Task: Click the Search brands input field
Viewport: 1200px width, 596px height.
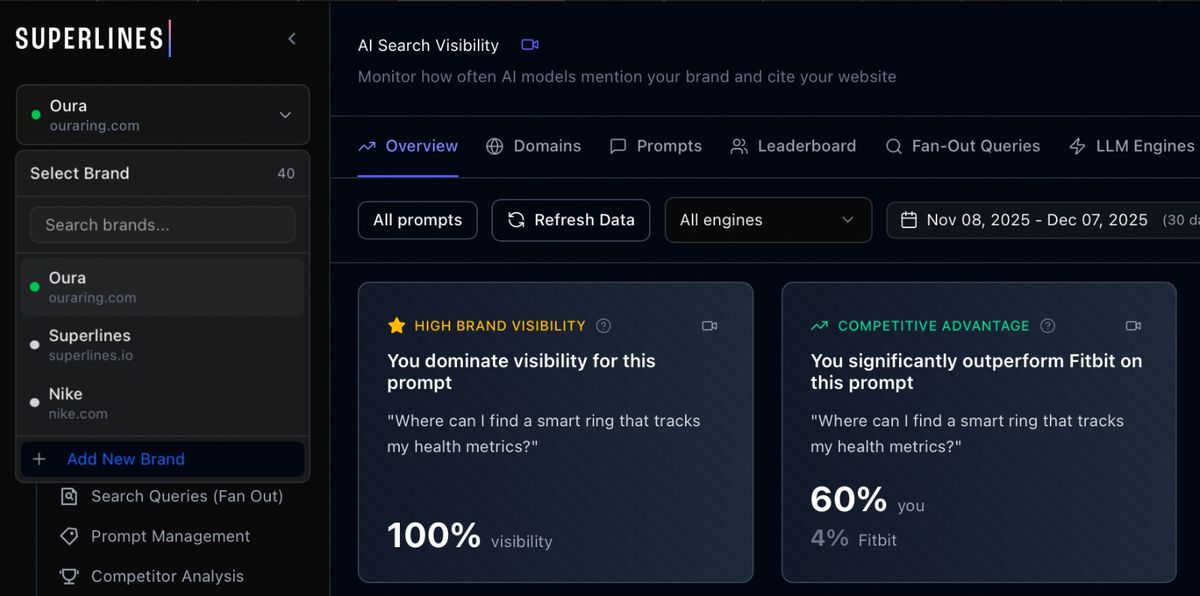Action: 162,224
